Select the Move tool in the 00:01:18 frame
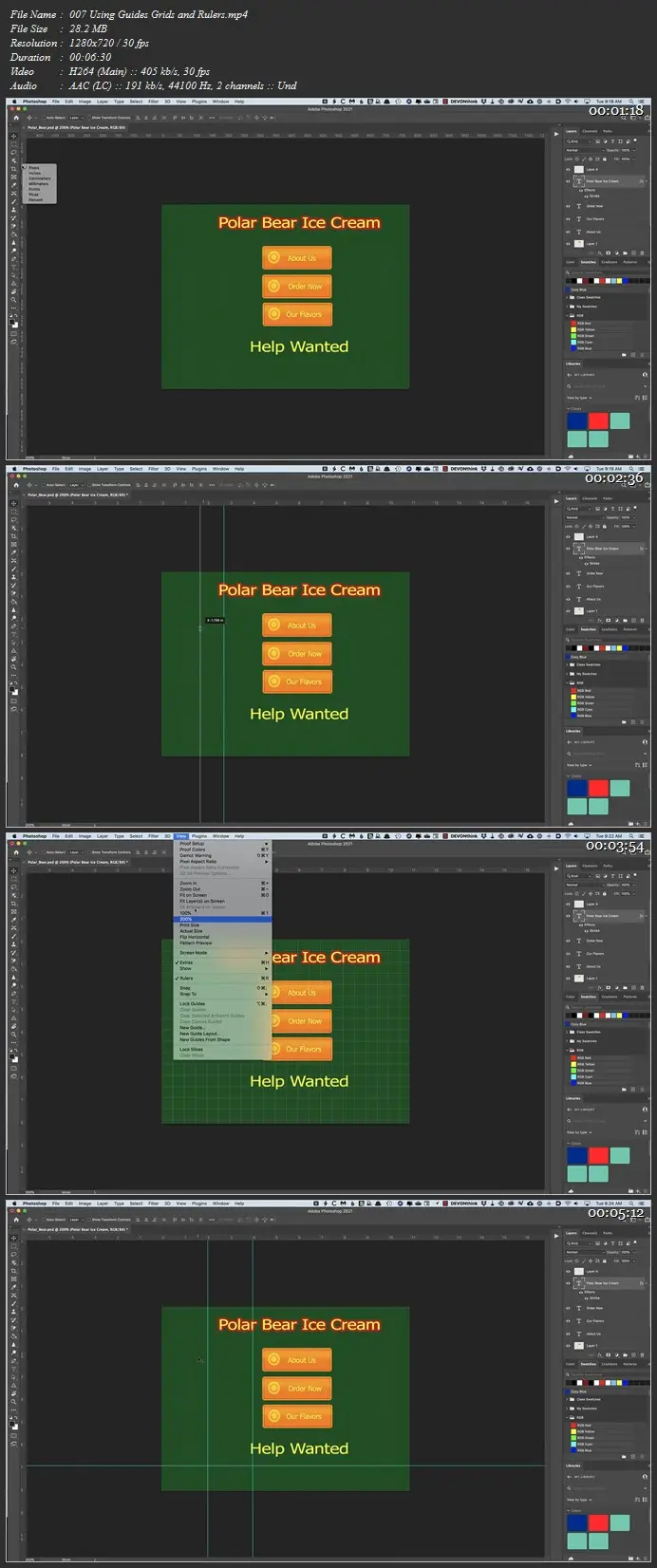657x1568 pixels. pyautogui.click(x=13, y=136)
